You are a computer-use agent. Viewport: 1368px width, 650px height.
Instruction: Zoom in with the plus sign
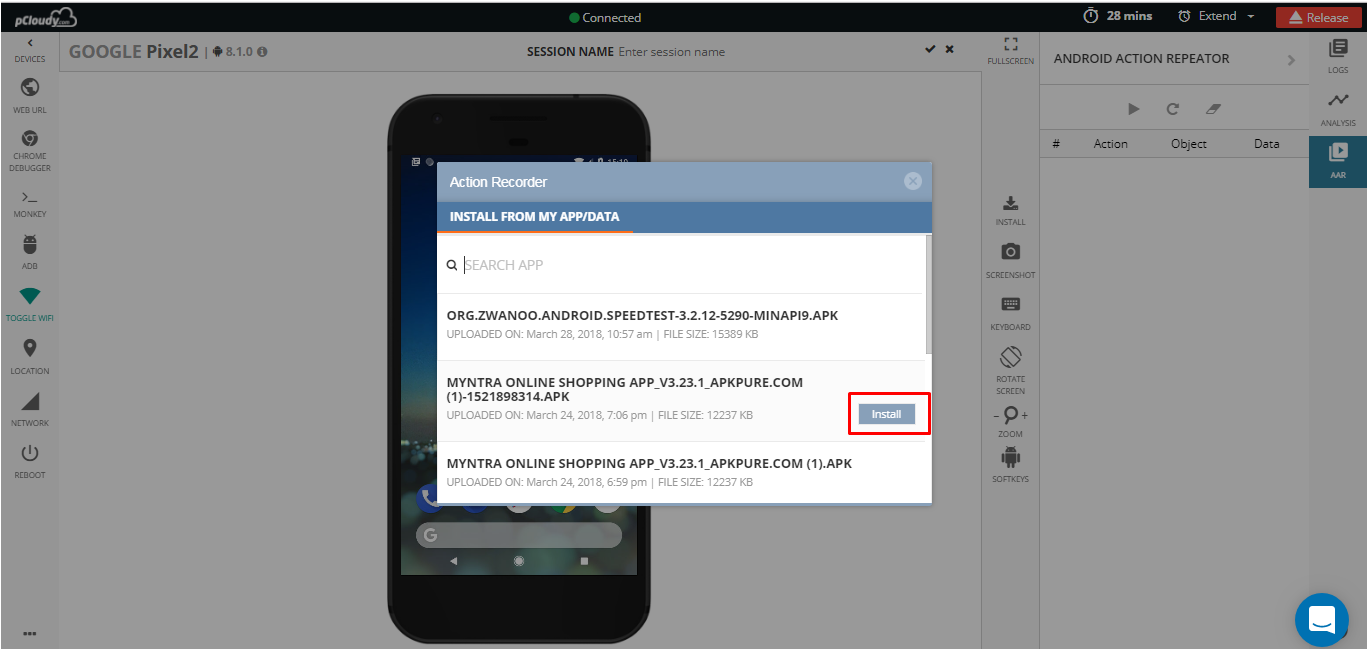coord(1024,415)
